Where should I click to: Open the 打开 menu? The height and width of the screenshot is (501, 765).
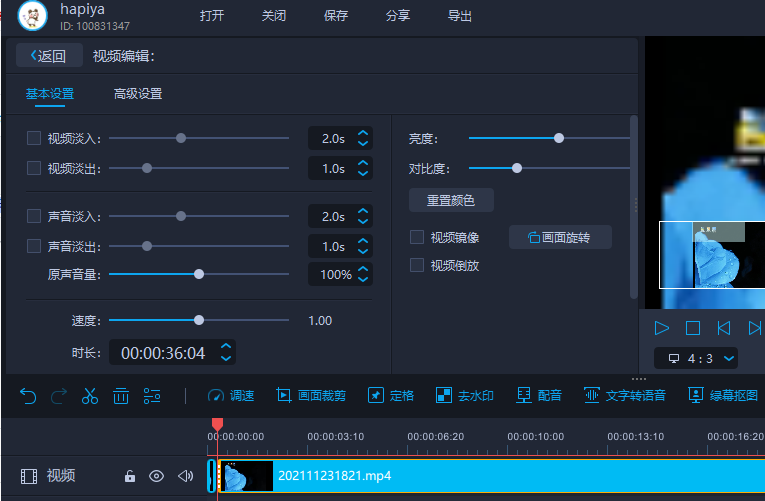coord(212,16)
